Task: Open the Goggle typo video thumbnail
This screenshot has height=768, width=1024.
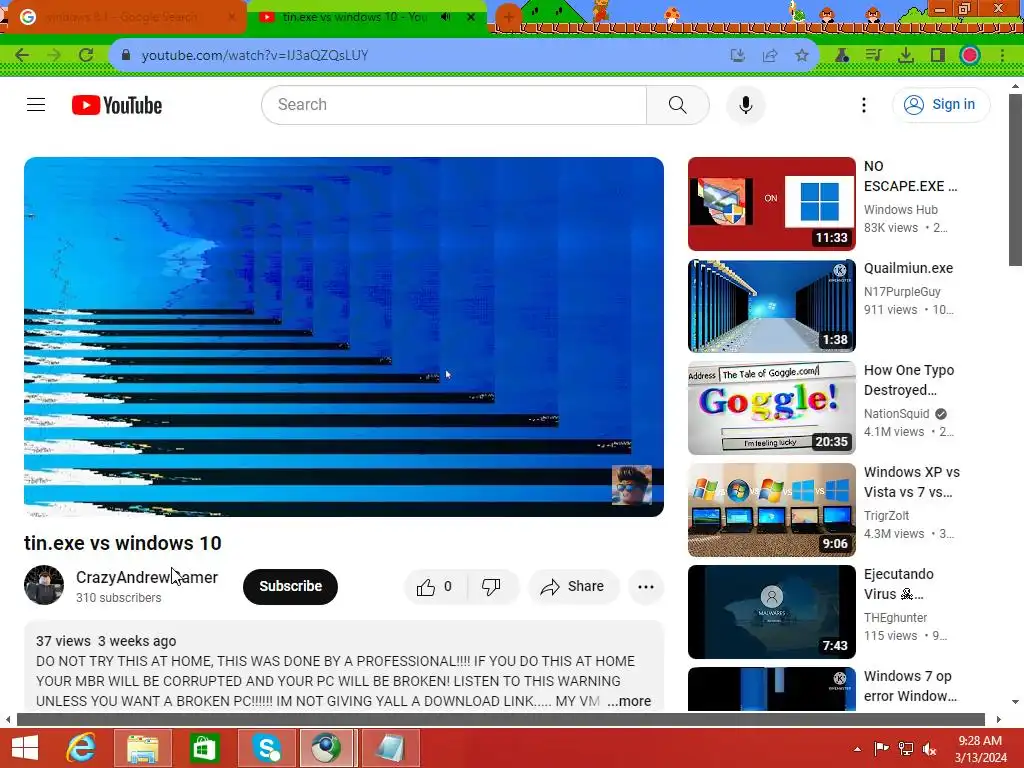Action: pyautogui.click(x=771, y=408)
